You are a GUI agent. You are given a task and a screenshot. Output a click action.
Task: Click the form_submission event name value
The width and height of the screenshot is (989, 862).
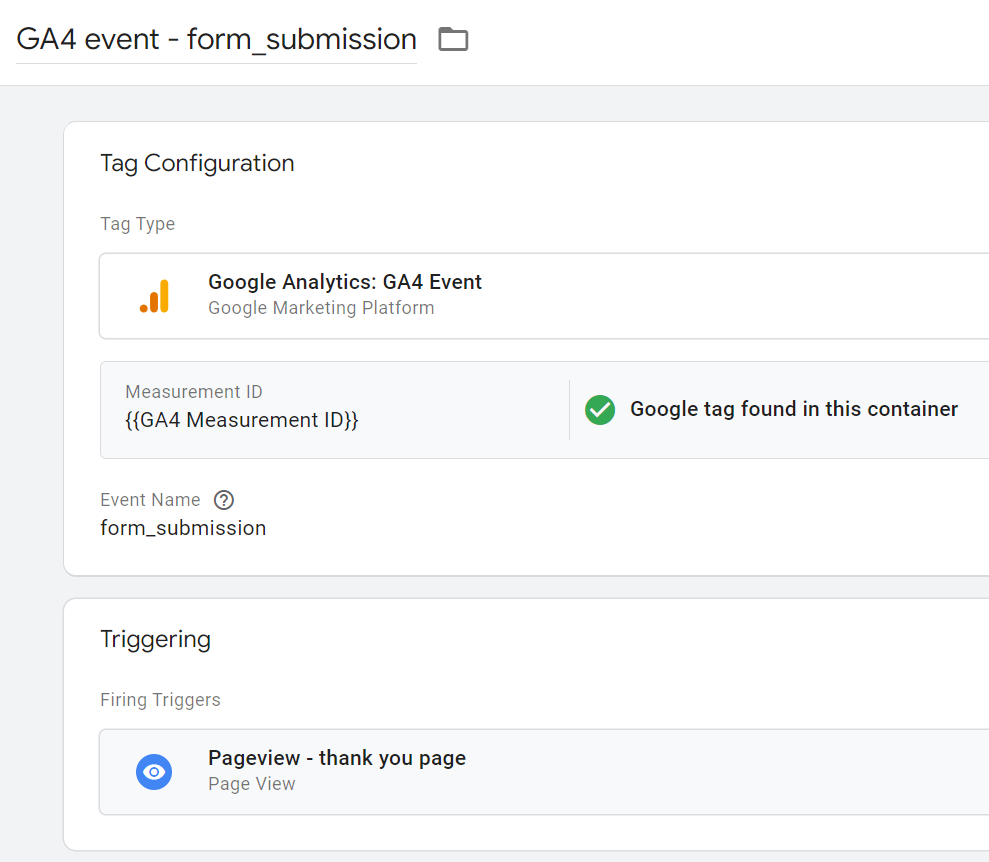(183, 528)
